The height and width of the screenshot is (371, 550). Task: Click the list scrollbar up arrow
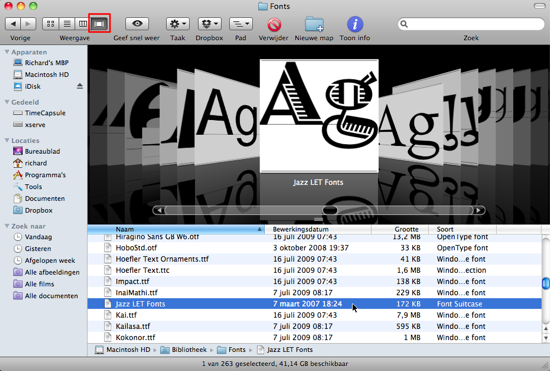(x=546, y=329)
